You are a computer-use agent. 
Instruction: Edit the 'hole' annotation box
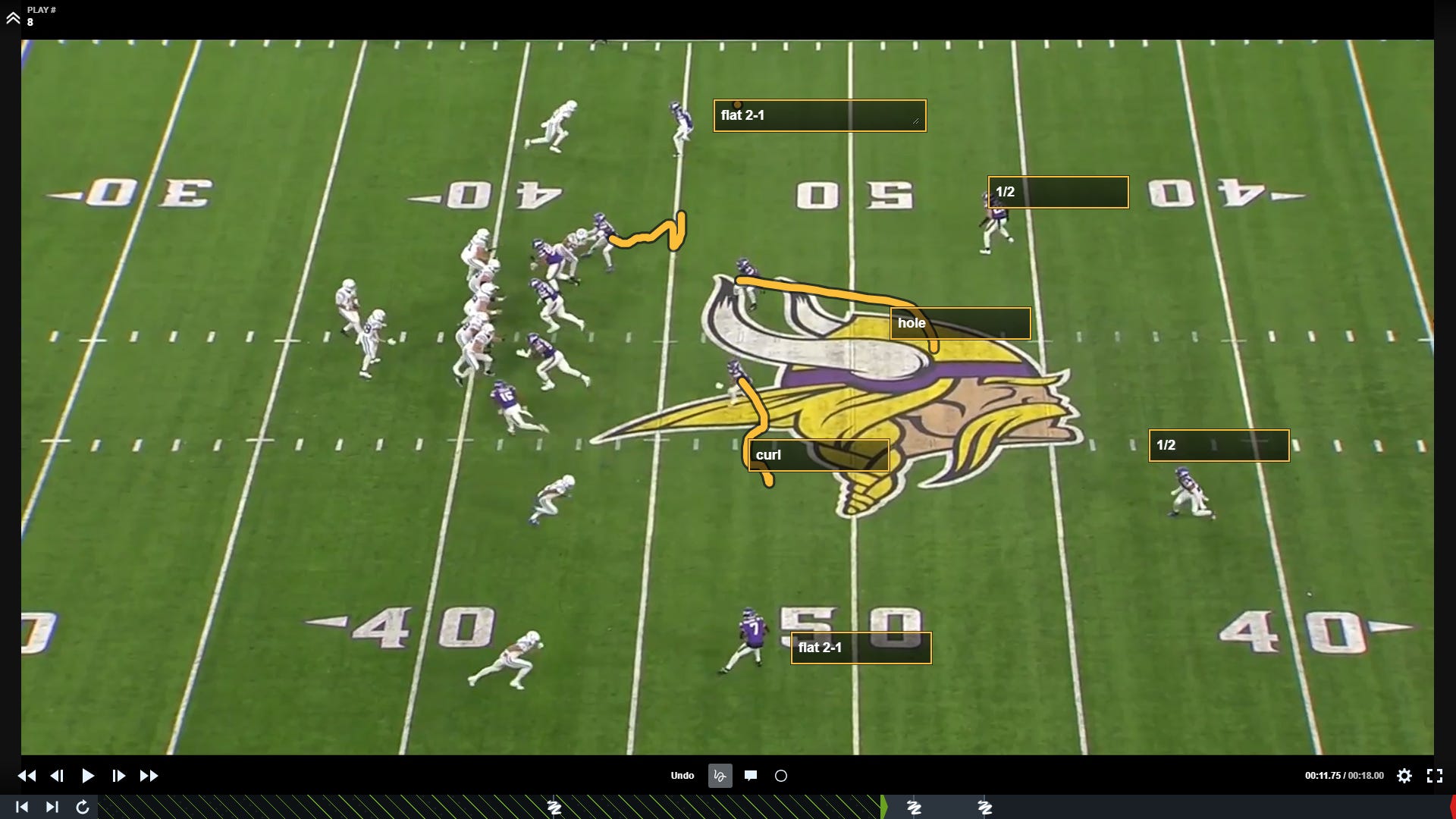click(x=961, y=323)
